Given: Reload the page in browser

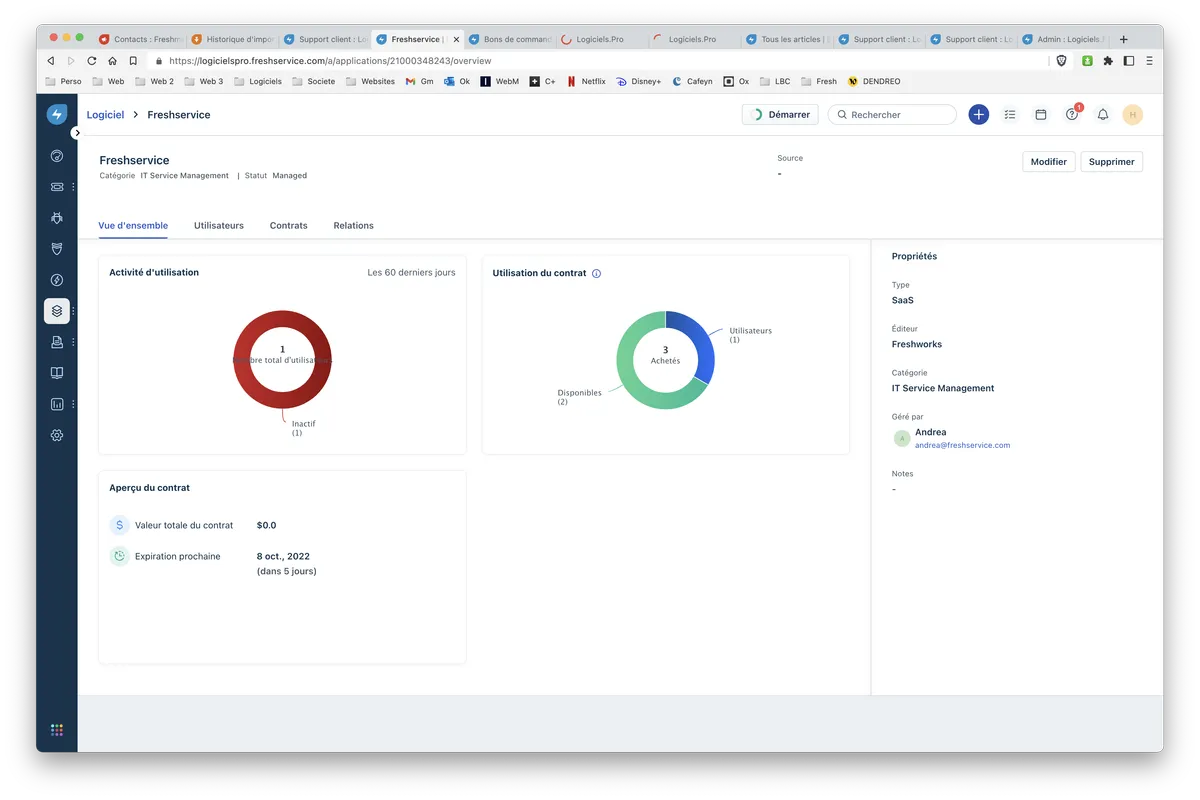Looking at the screenshot, I should click(x=91, y=60).
